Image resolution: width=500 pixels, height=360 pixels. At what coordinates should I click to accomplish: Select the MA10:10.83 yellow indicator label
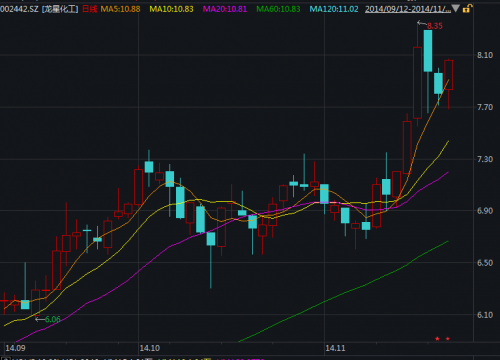pos(171,9)
